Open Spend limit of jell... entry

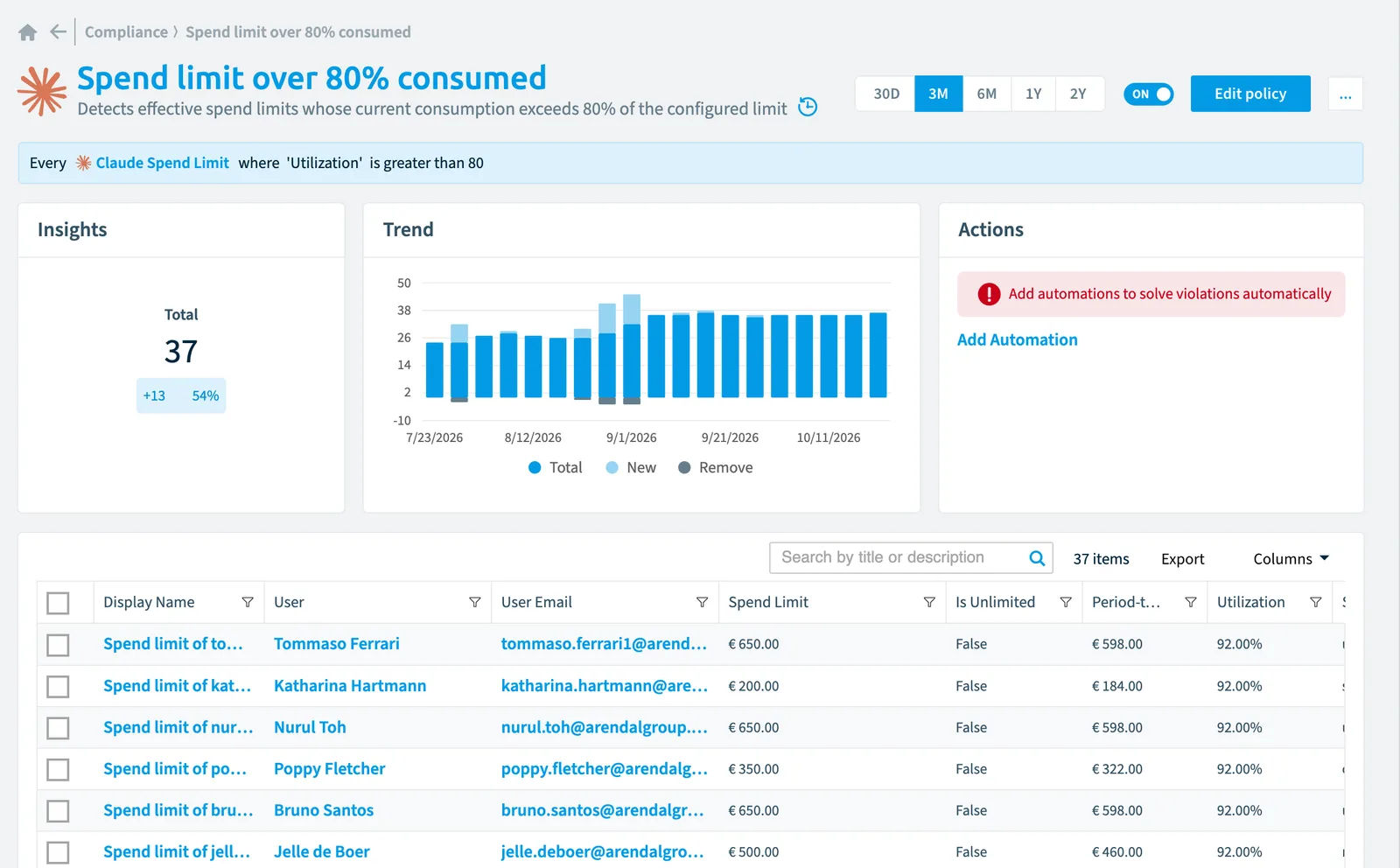[177, 851]
